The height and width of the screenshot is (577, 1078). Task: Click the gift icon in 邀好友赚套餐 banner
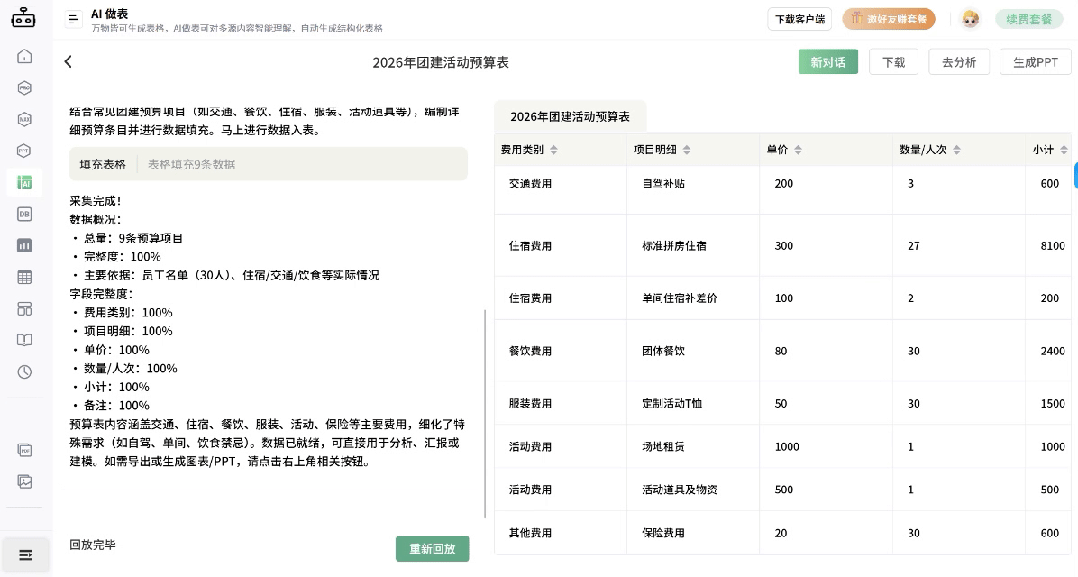856,18
